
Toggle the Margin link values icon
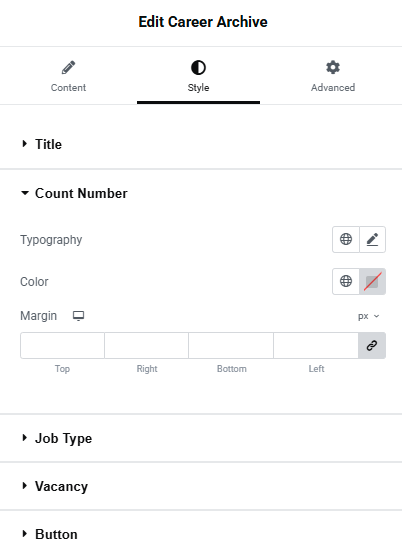pyautogui.click(x=372, y=345)
